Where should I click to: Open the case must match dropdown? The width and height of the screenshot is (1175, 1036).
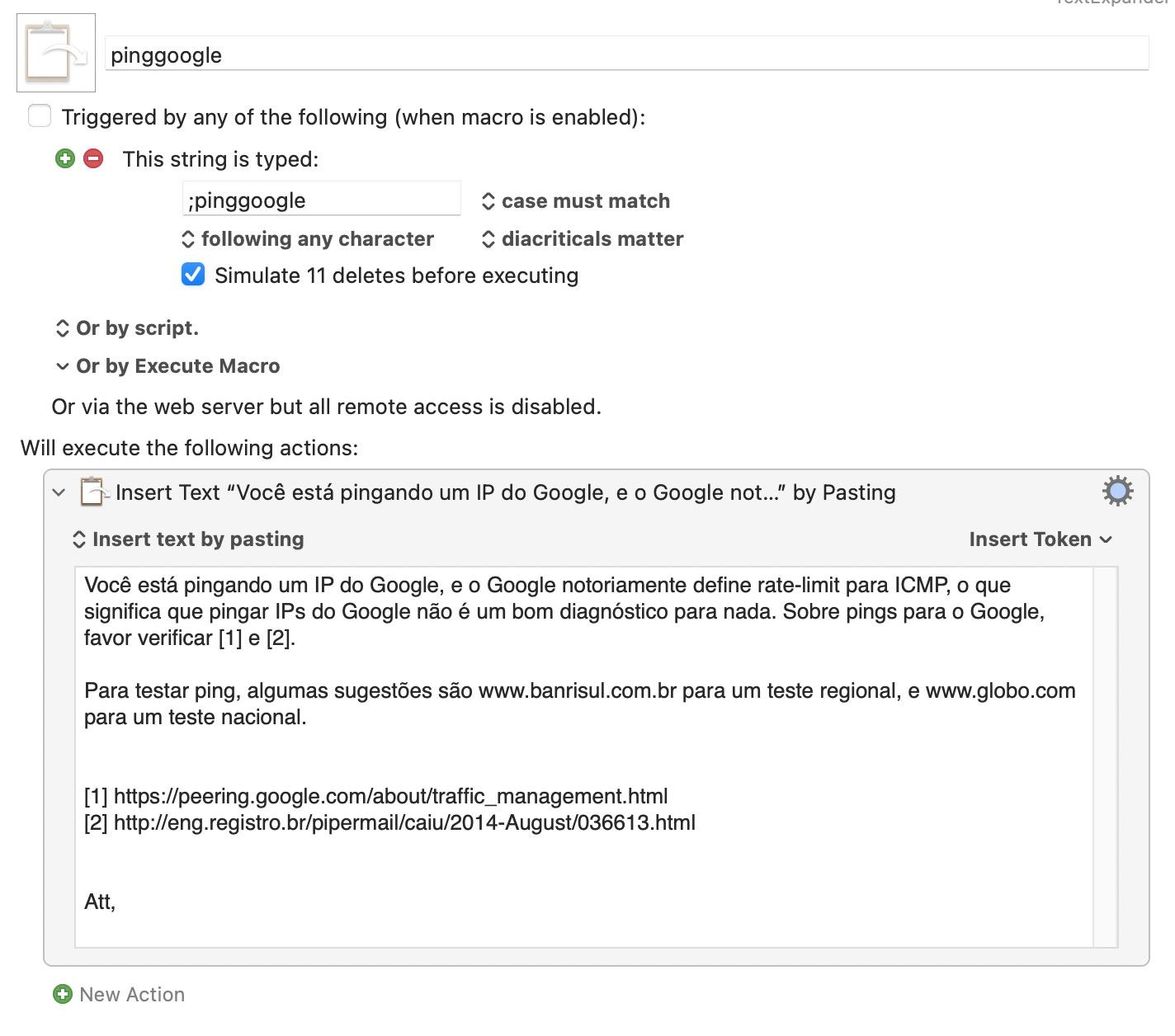tap(576, 200)
